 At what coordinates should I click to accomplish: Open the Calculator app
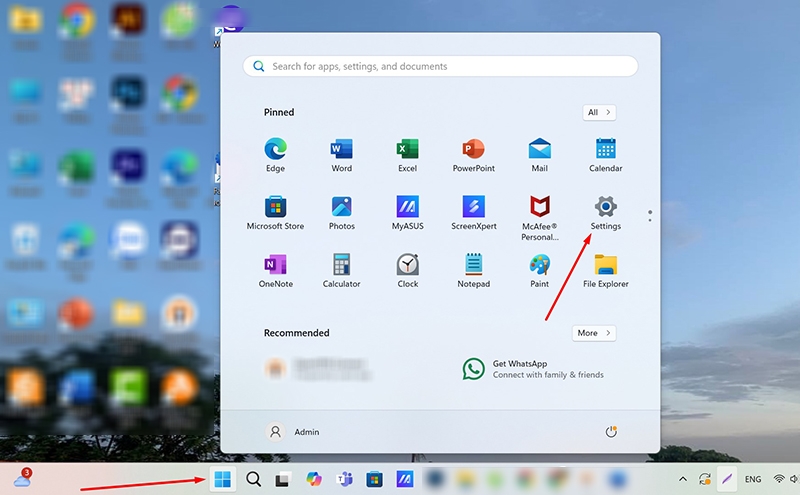pos(341,271)
